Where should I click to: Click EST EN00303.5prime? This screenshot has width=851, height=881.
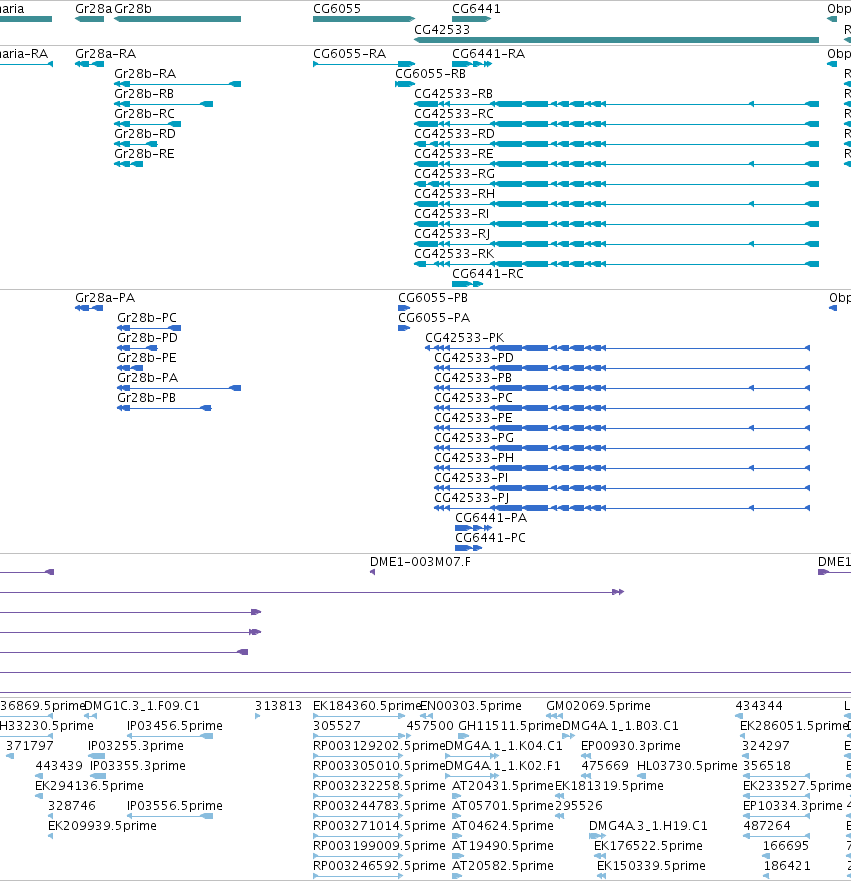tap(426, 716)
